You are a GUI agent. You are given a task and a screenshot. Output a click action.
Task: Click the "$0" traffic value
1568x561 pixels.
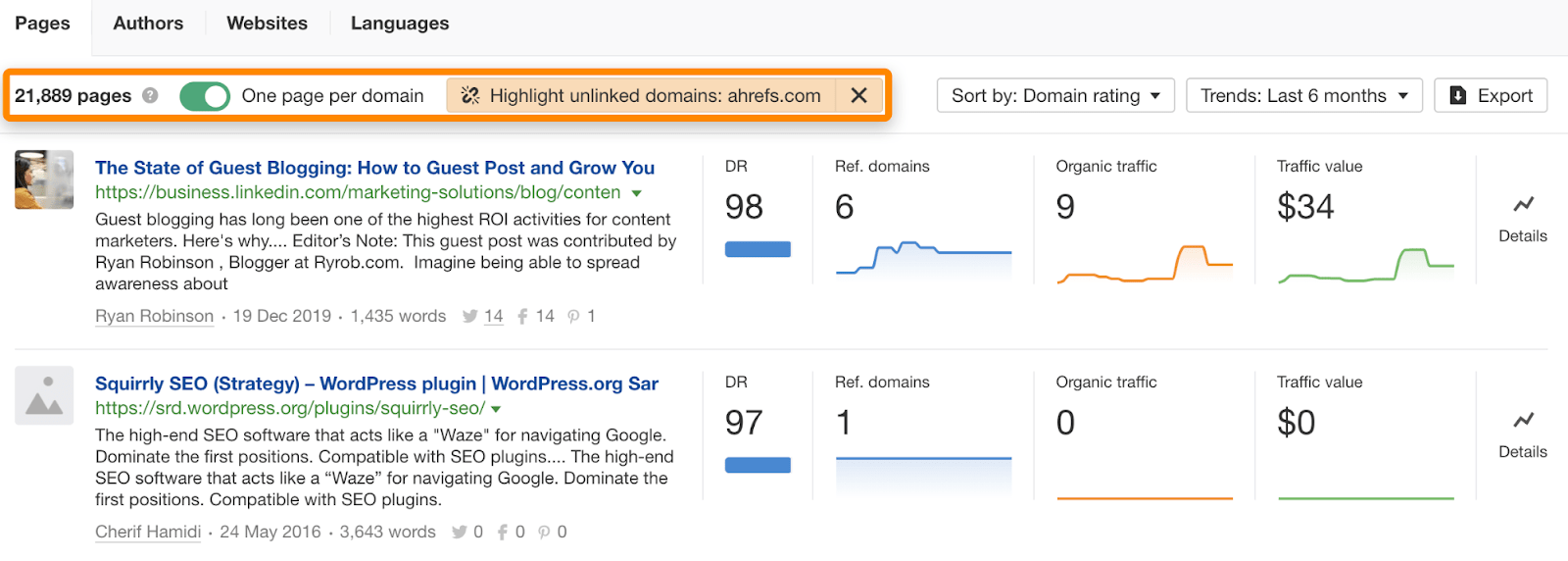coord(1296,423)
